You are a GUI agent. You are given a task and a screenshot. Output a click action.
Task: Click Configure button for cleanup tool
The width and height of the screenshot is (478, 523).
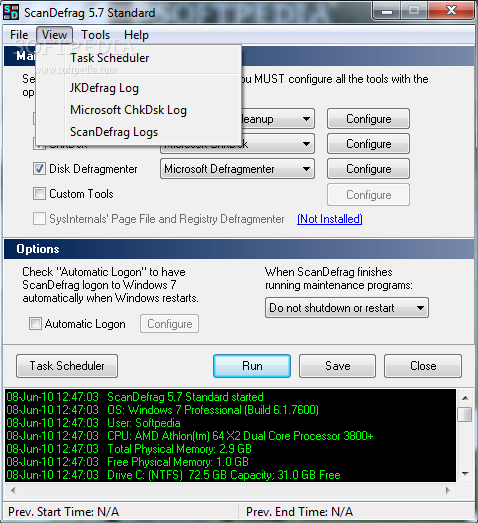[x=369, y=119]
